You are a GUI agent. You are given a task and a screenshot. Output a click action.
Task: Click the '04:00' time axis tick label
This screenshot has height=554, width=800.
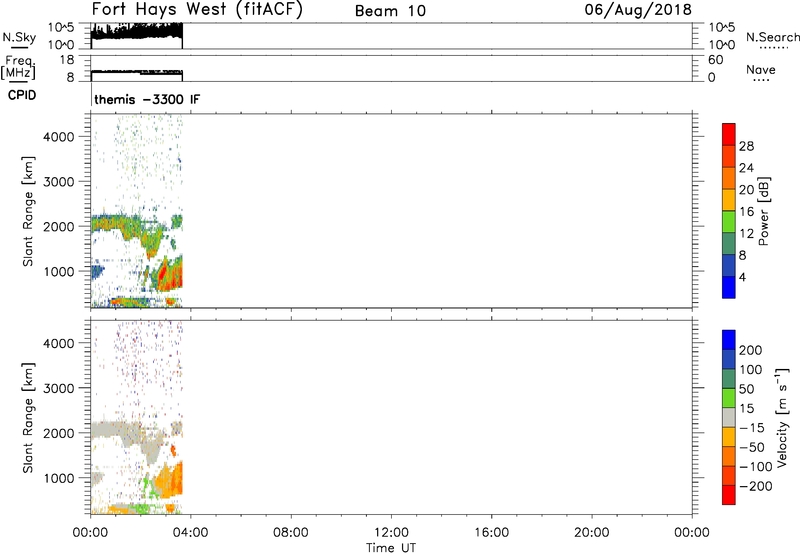191,533
